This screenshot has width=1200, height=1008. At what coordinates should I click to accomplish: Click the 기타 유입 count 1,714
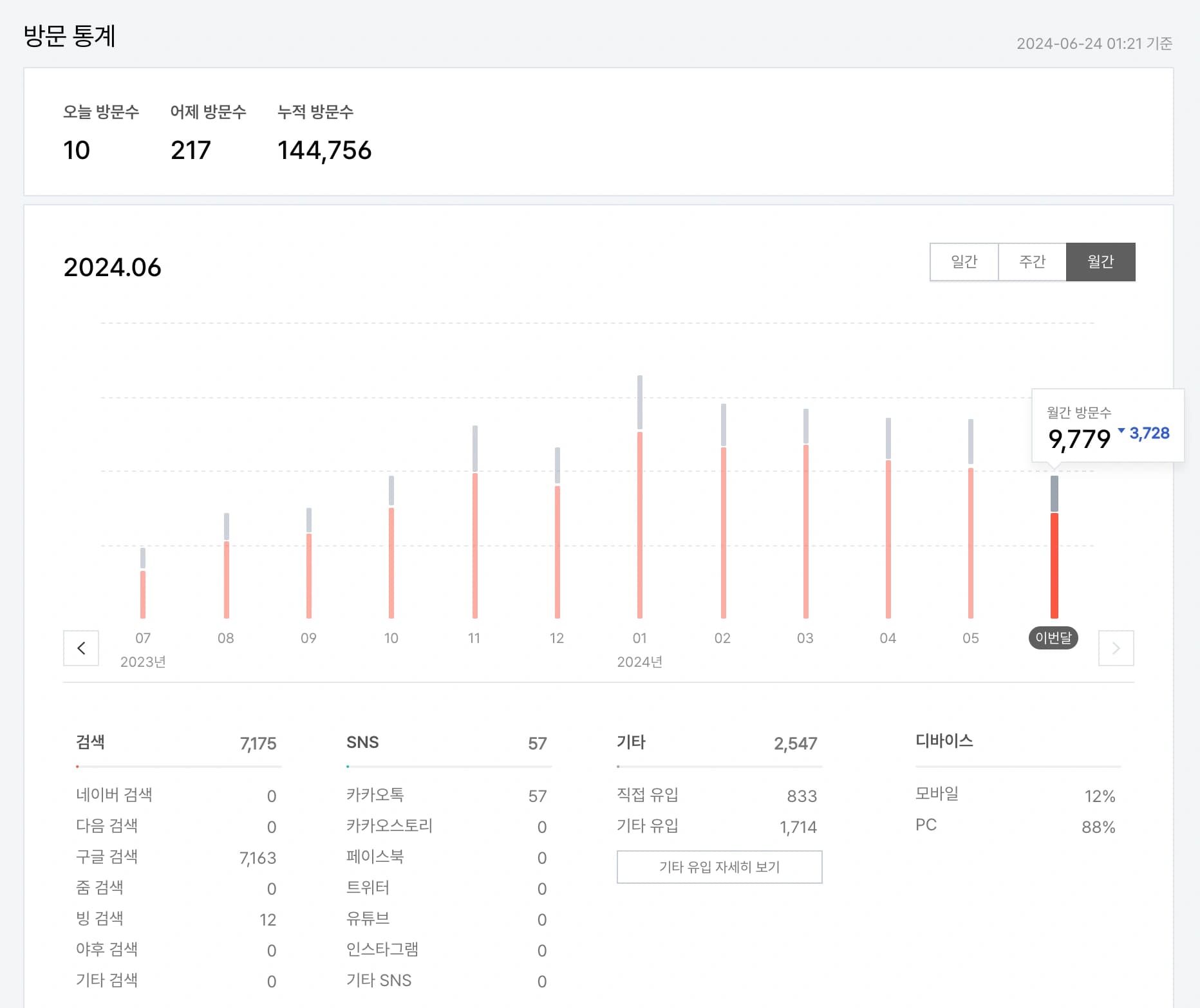coord(798,827)
